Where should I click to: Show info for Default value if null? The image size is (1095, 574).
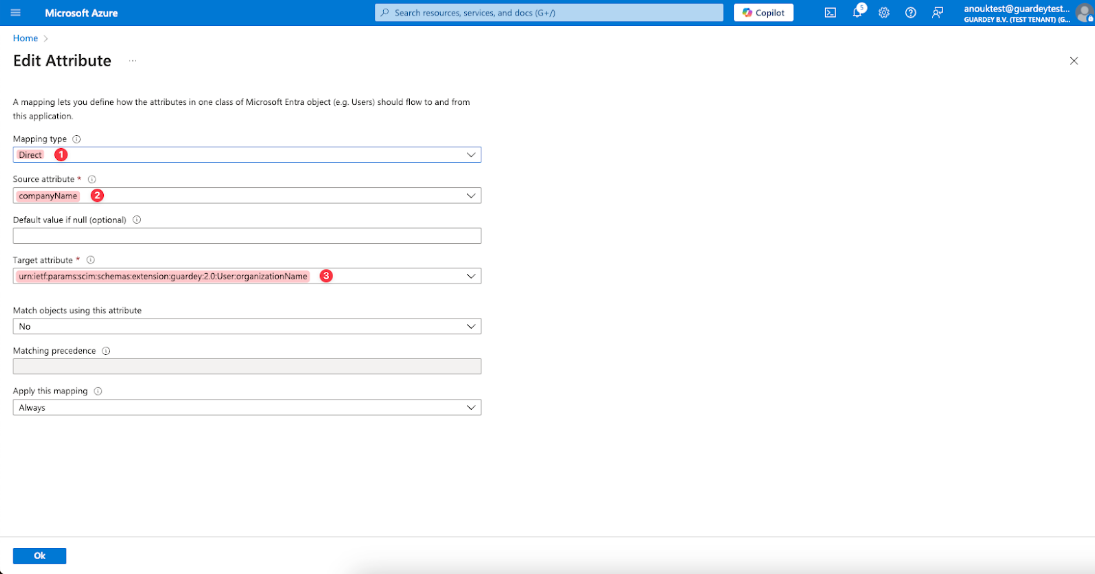coord(137,220)
